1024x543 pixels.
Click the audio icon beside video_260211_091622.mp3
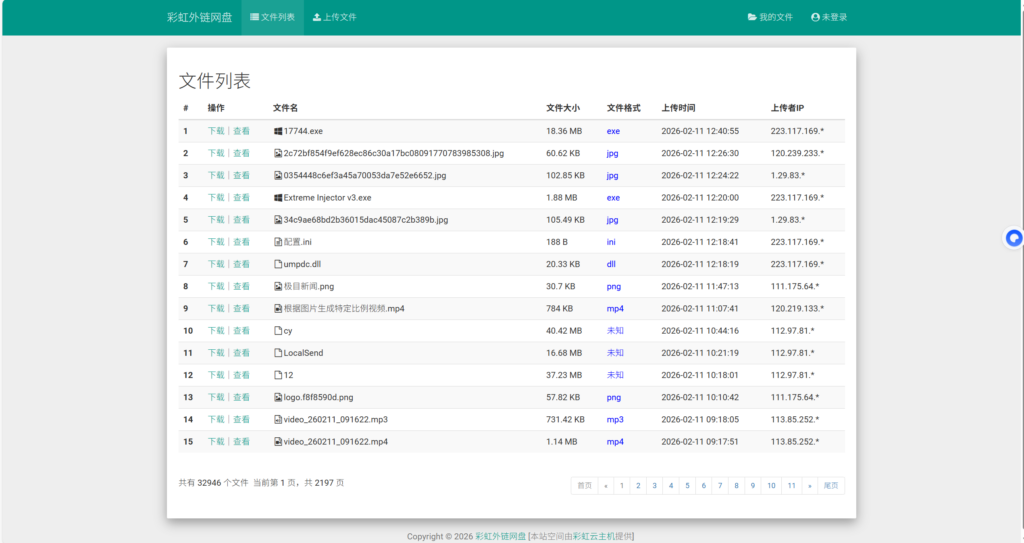click(278, 420)
